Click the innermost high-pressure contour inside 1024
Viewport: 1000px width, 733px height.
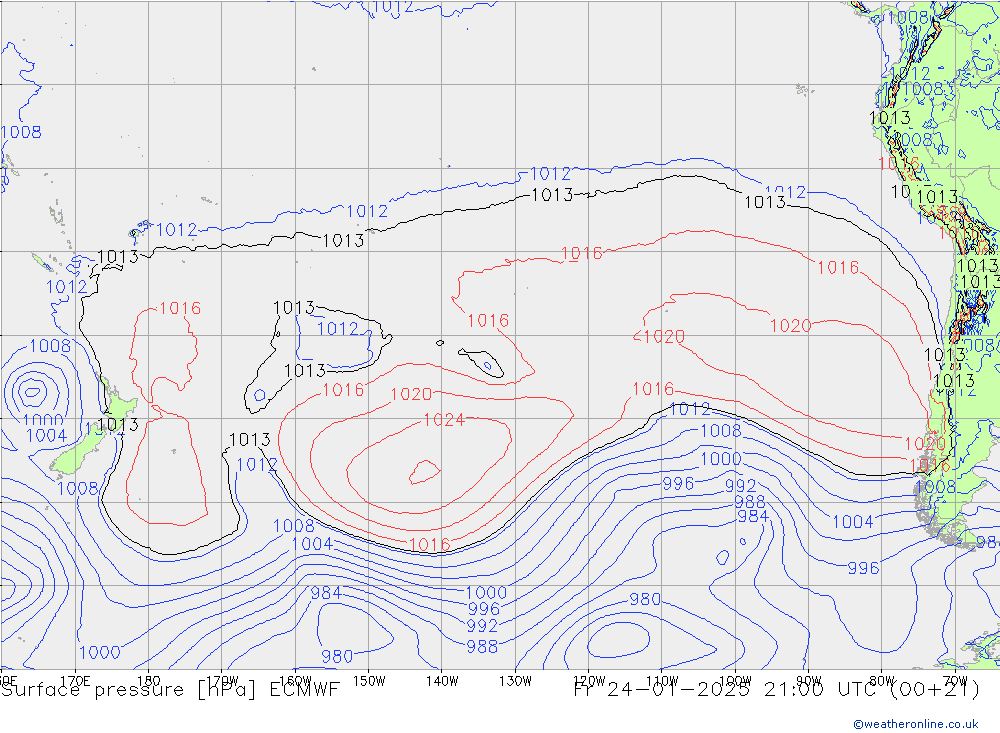425,469
